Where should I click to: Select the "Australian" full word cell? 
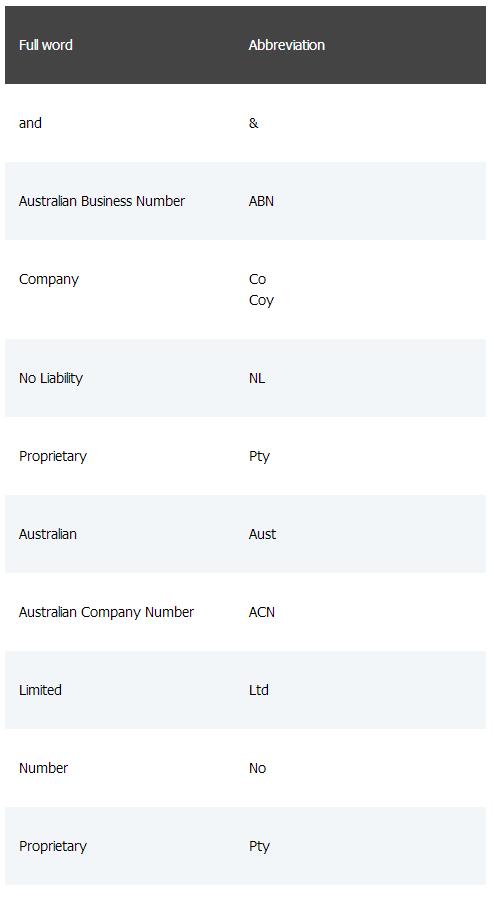48,534
